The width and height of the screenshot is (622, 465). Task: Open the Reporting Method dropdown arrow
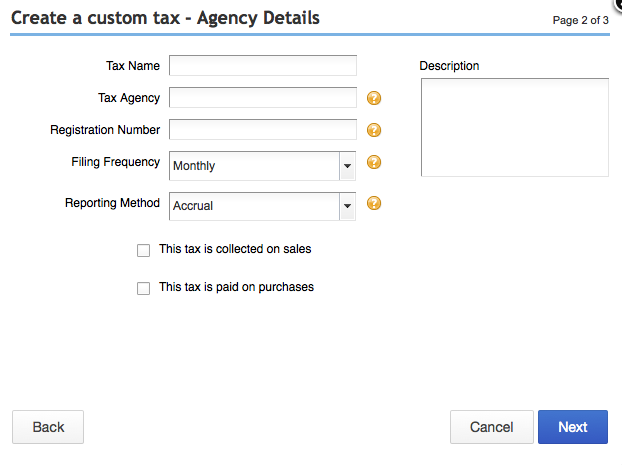[347, 206]
